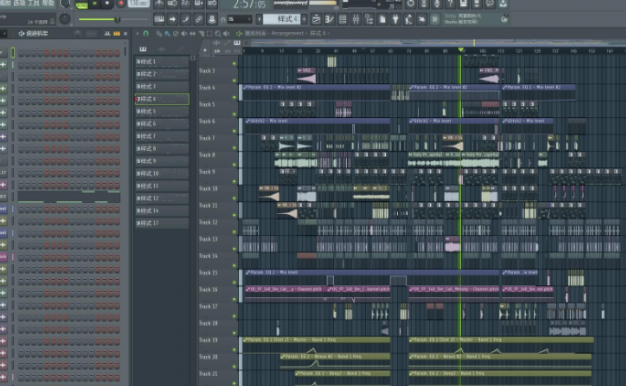Image resolution: width=626 pixels, height=386 pixels.
Task: Open the Piano roll window icon
Action: (329, 19)
